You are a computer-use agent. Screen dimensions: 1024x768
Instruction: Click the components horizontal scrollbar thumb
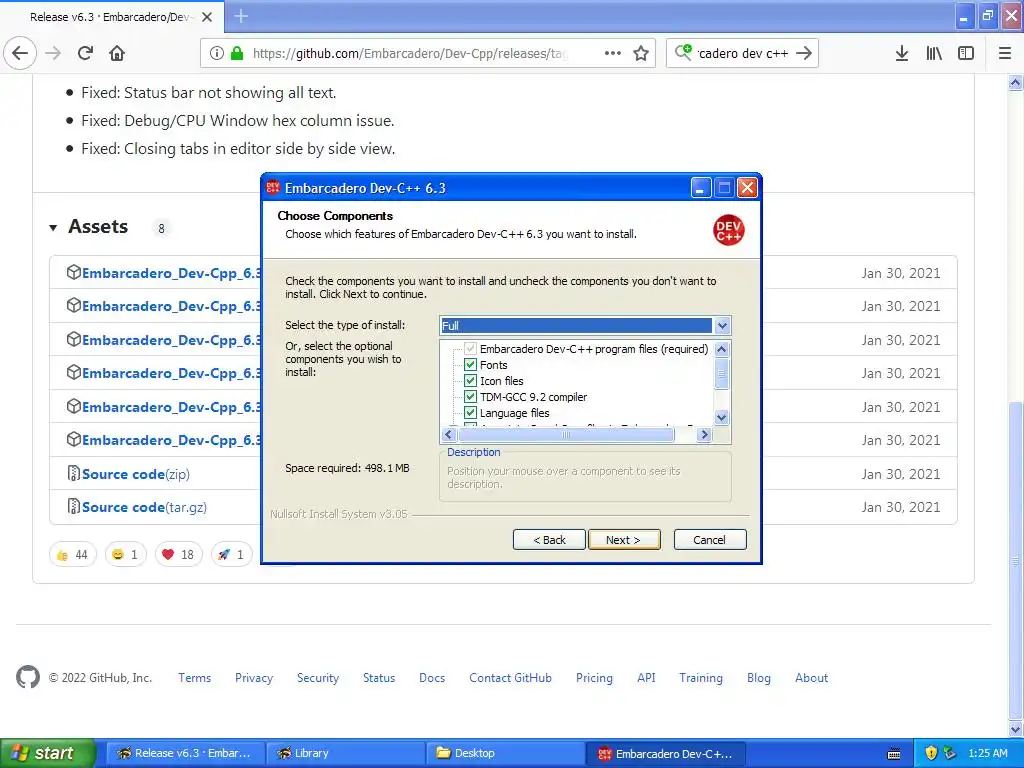pyautogui.click(x=566, y=434)
